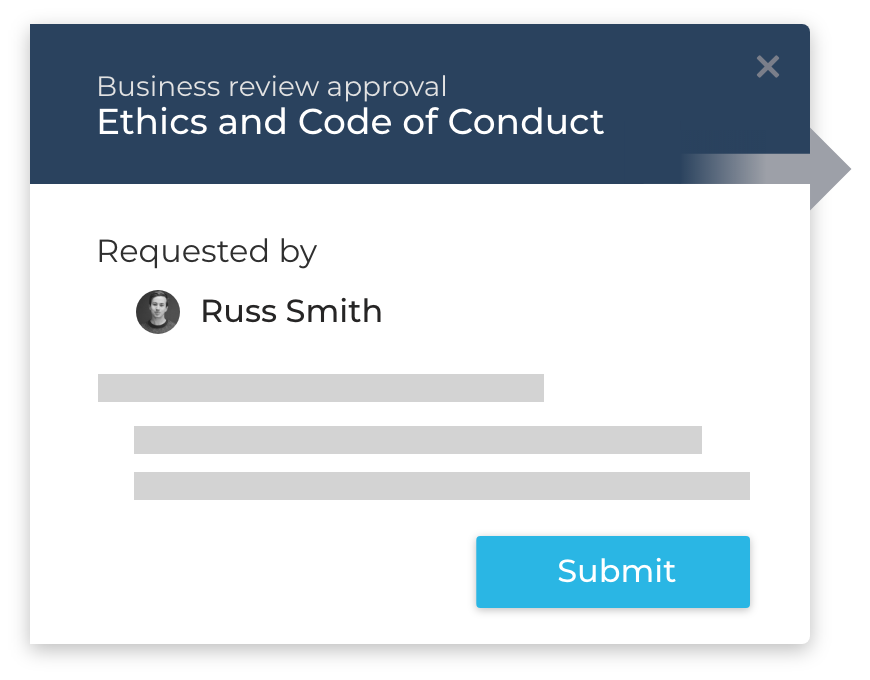Click the longest bottom gray placeholder bar
This screenshot has height=680, width=870.
442,486
